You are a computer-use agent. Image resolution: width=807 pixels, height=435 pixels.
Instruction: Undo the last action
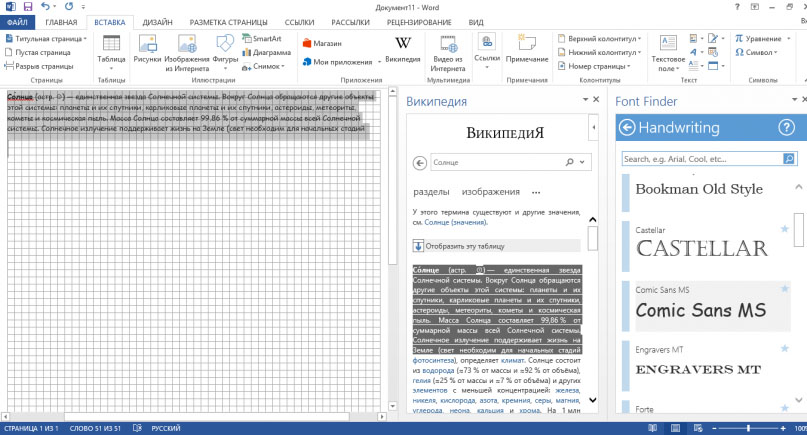46,7
